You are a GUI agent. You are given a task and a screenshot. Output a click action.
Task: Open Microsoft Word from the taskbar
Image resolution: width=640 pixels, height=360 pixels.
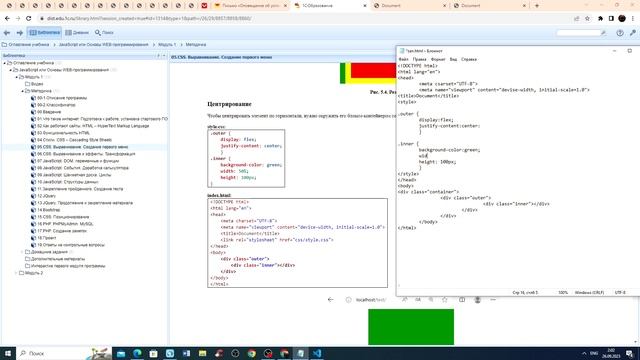tap(186, 353)
